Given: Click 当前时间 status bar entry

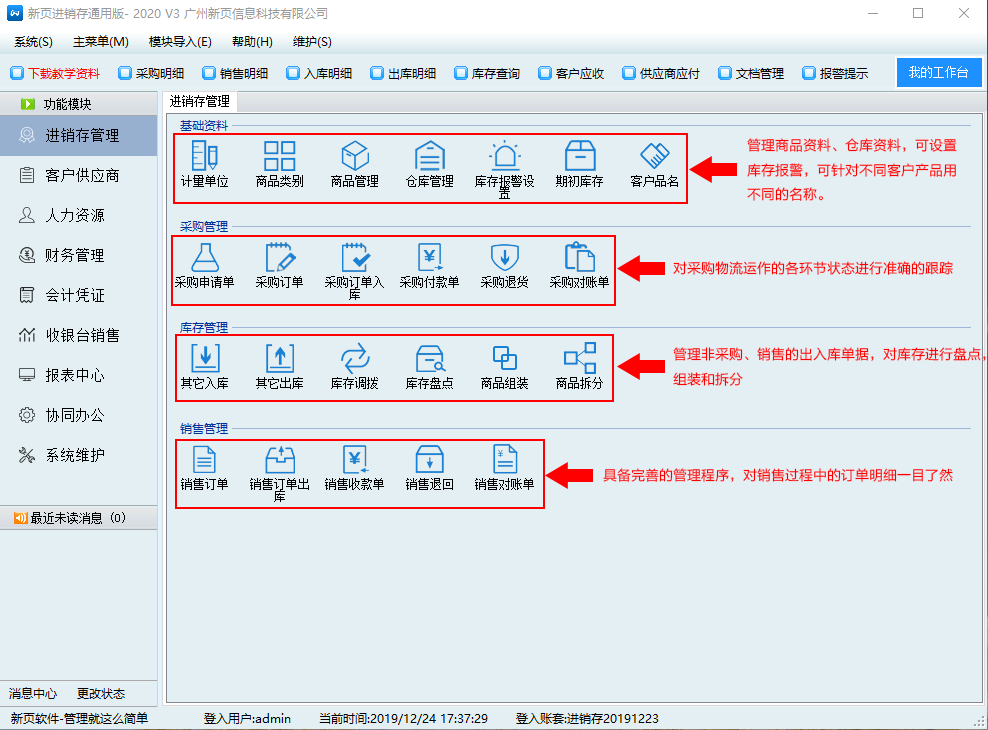Looking at the screenshot, I should point(403,719).
